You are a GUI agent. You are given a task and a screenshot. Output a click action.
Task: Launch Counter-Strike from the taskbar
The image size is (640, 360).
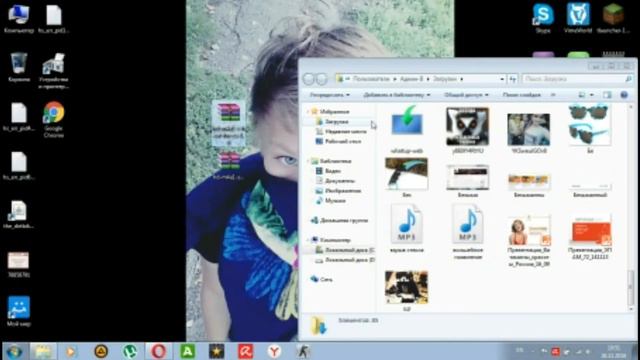(303, 351)
